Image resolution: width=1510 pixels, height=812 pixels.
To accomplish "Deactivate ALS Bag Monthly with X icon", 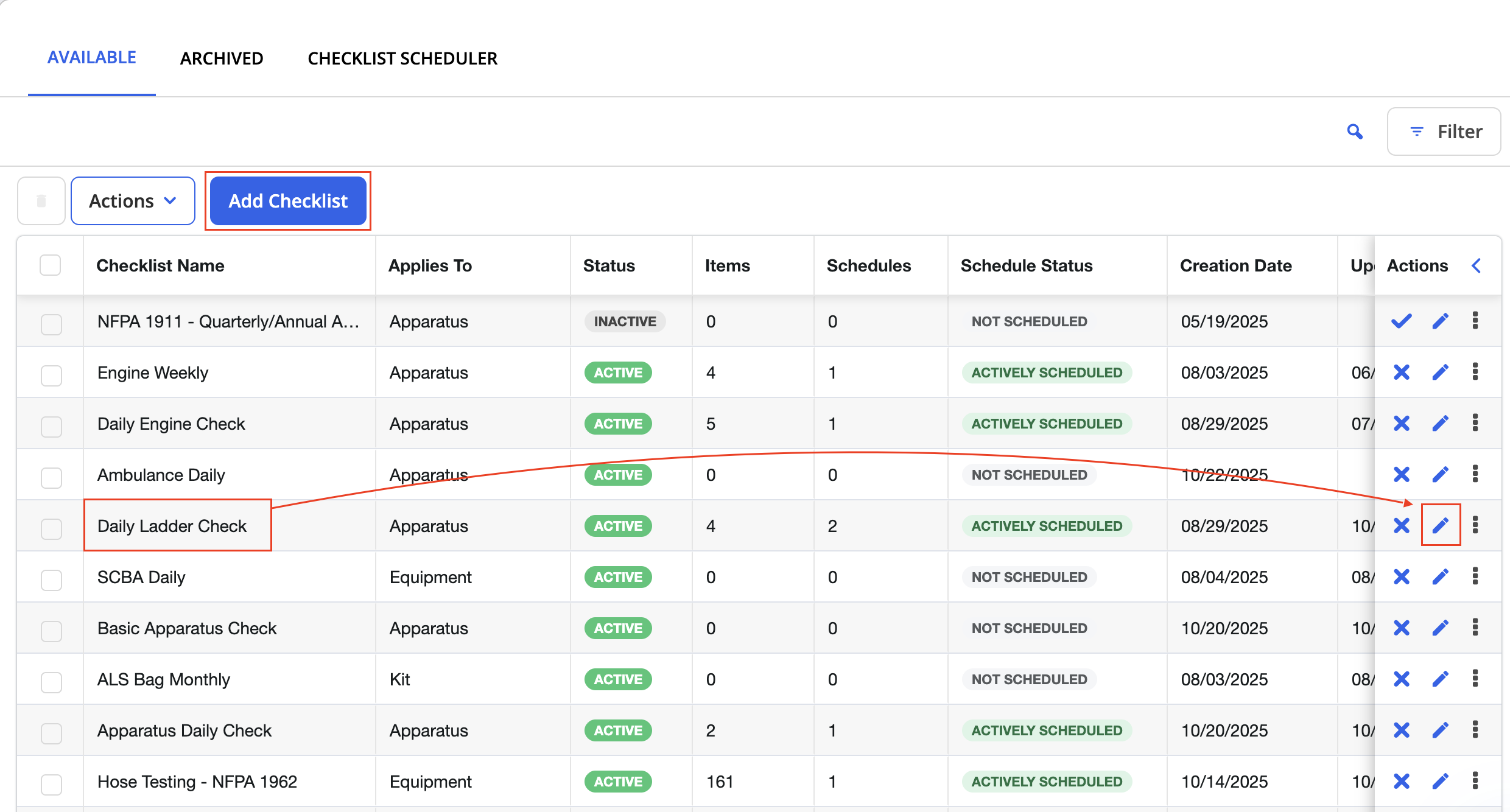I will pos(1402,679).
